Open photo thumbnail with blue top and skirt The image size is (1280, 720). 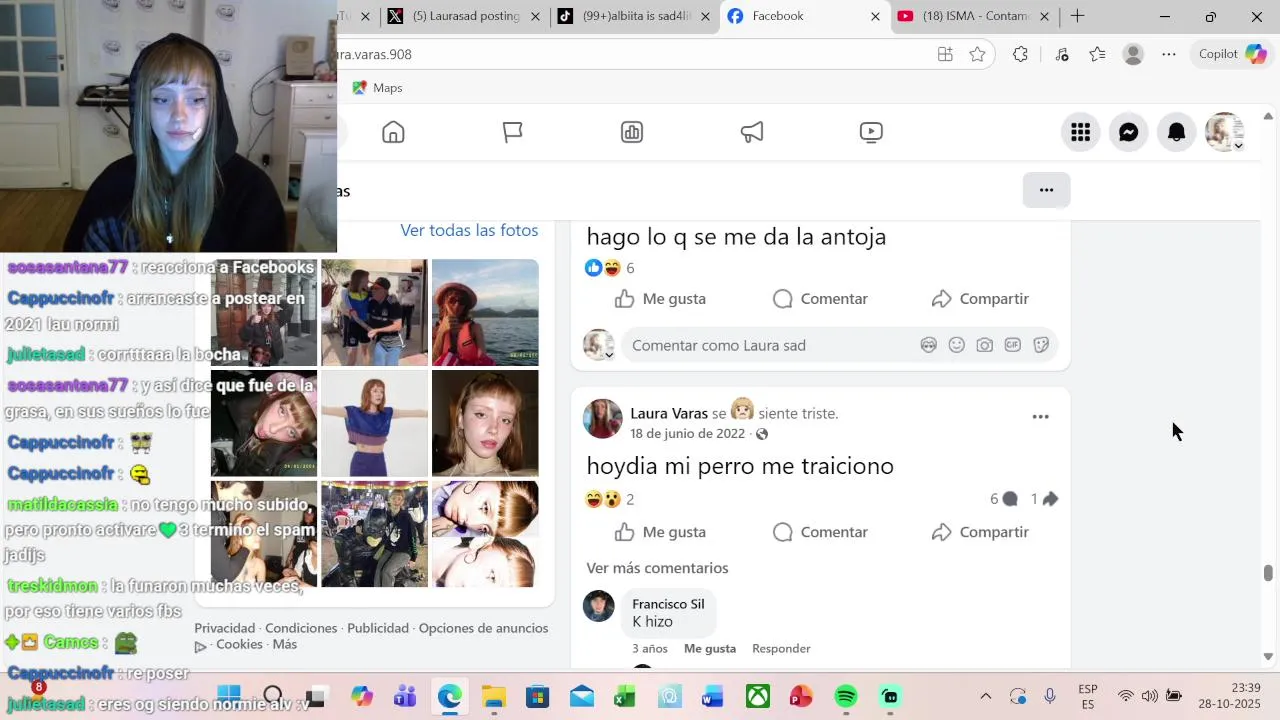point(374,423)
